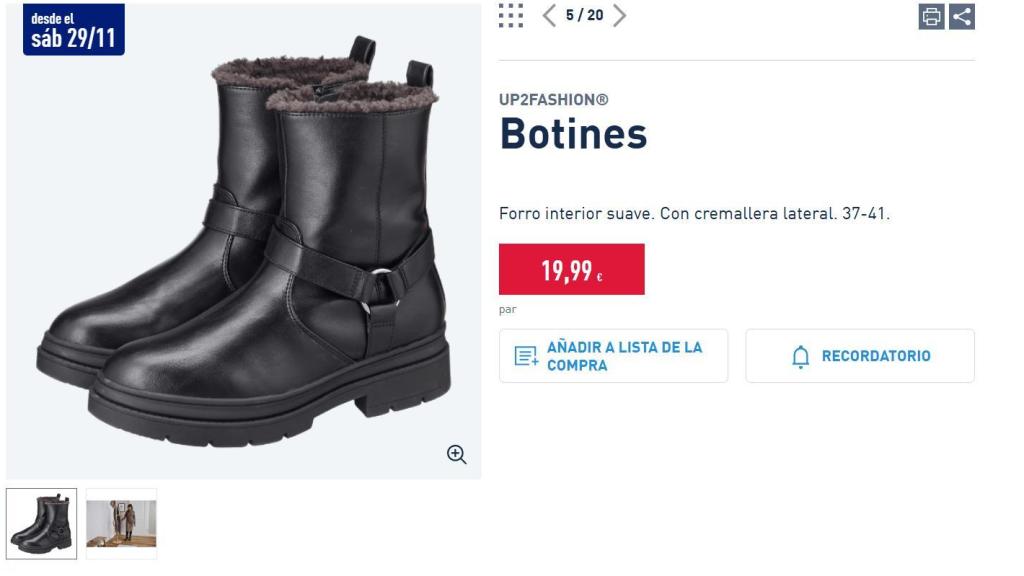1024x576 pixels.
Task: Open the product grid overview icon
Action: (x=513, y=17)
